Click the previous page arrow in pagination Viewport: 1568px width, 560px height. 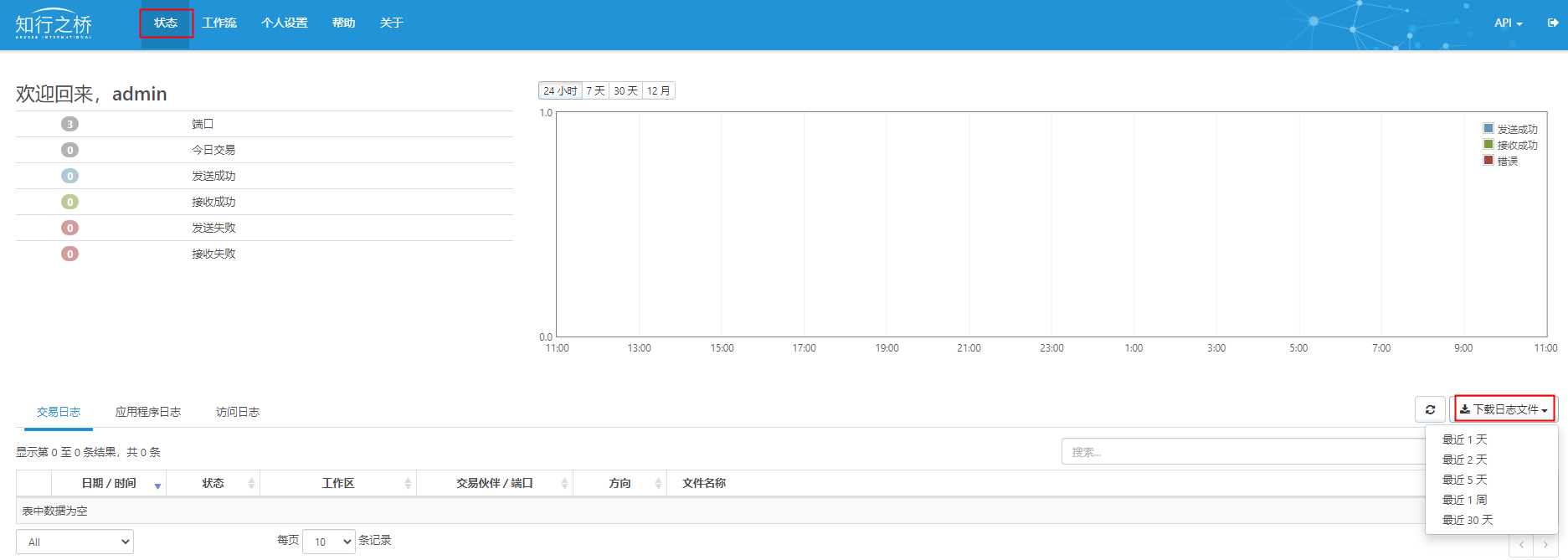(x=1521, y=545)
